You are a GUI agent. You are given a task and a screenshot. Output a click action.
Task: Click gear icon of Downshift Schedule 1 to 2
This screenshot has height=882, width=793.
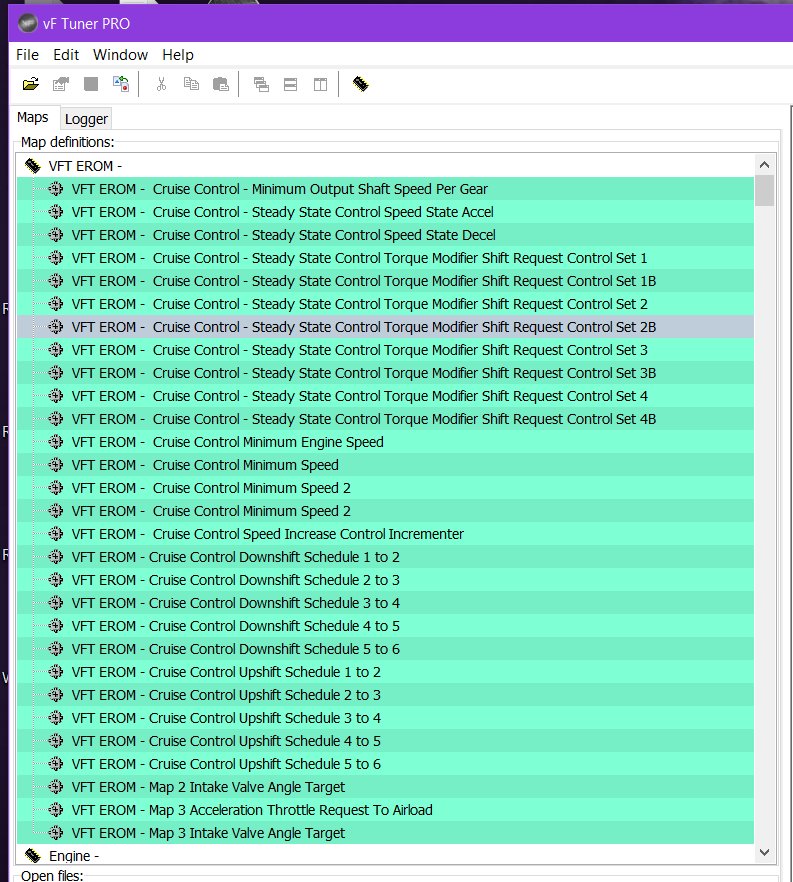point(55,557)
